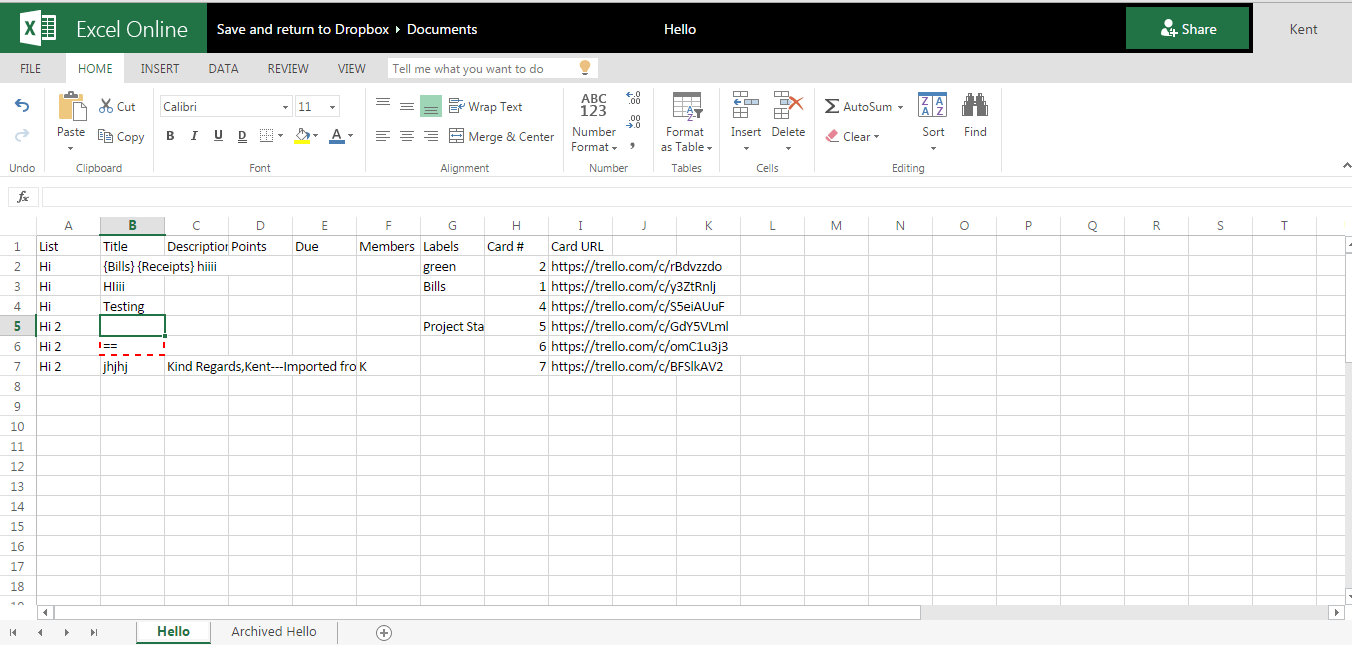Click the Documents breadcrumb link
Screen dimensions: 1352x645
(x=442, y=29)
